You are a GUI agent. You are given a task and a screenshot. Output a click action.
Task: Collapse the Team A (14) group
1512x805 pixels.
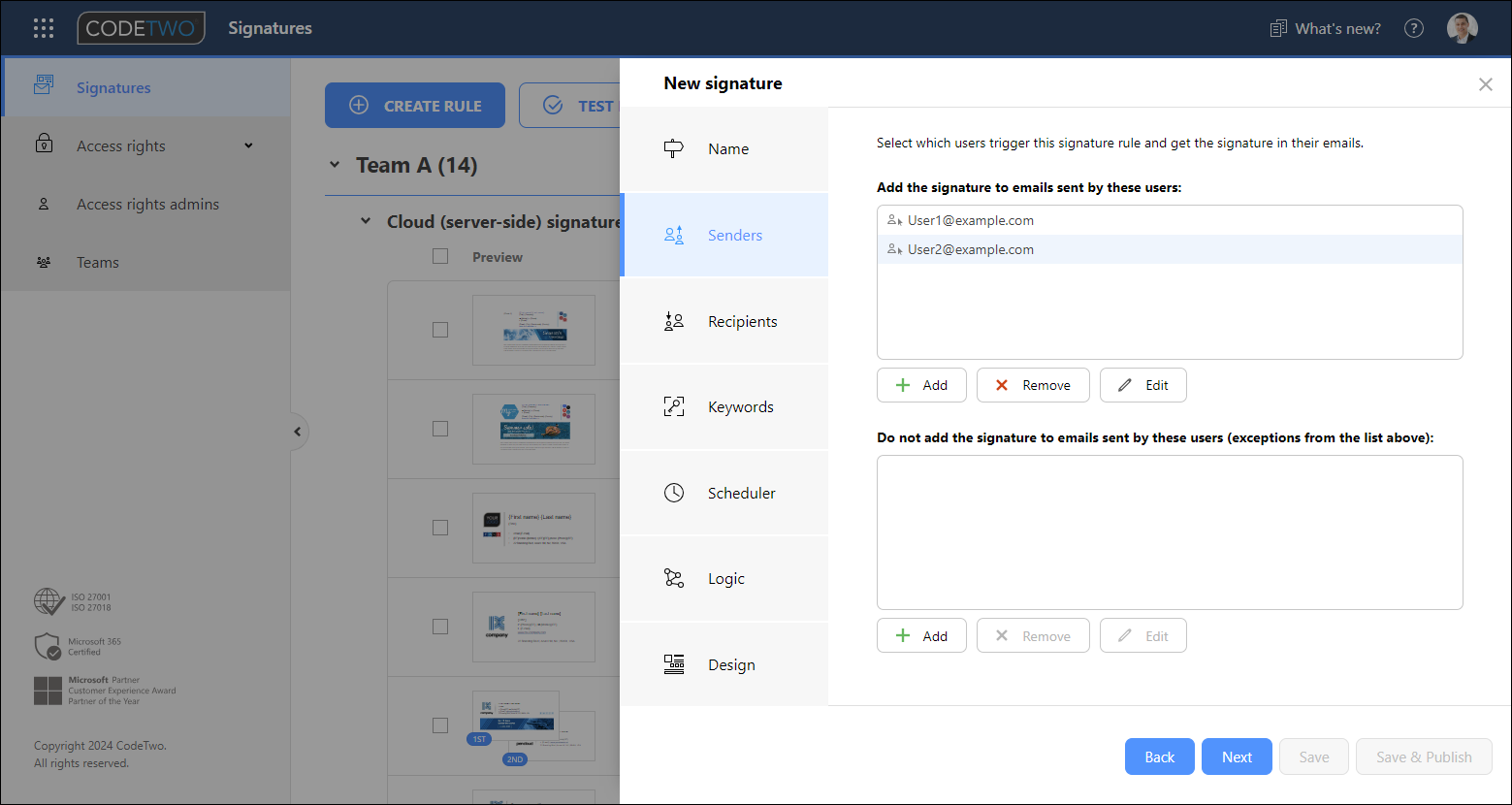point(335,165)
